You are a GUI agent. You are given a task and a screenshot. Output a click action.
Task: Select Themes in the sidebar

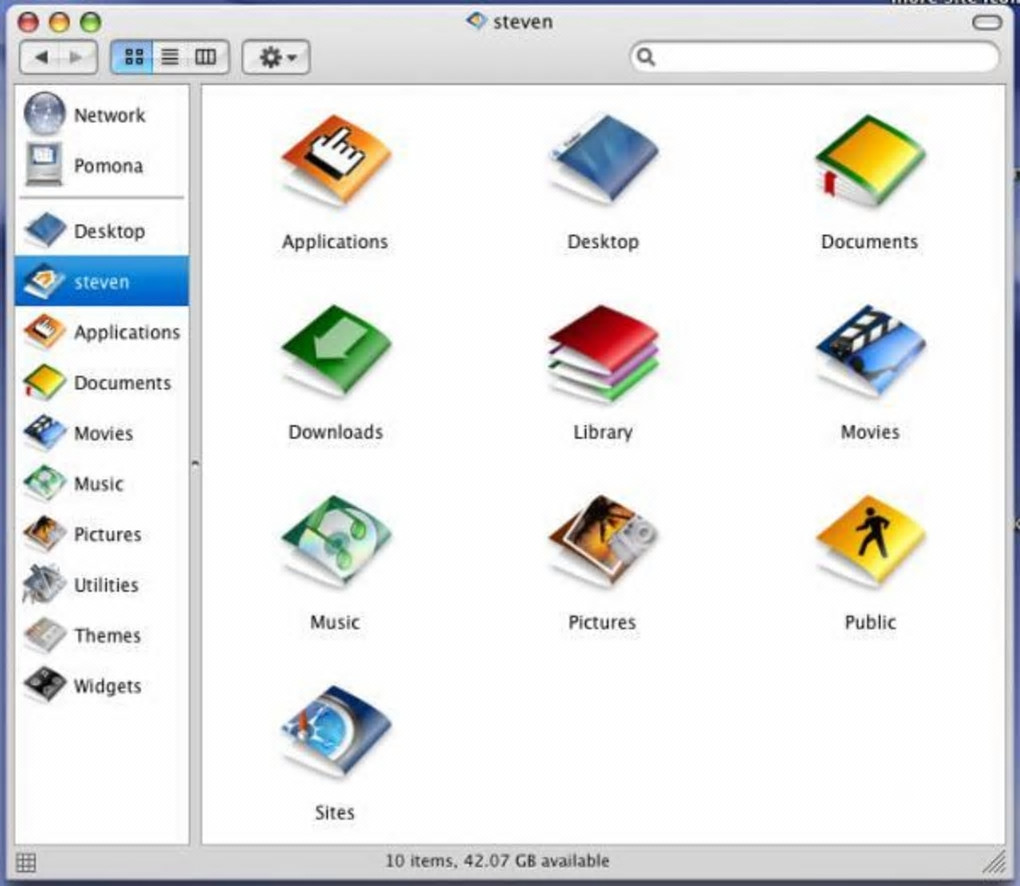point(102,635)
